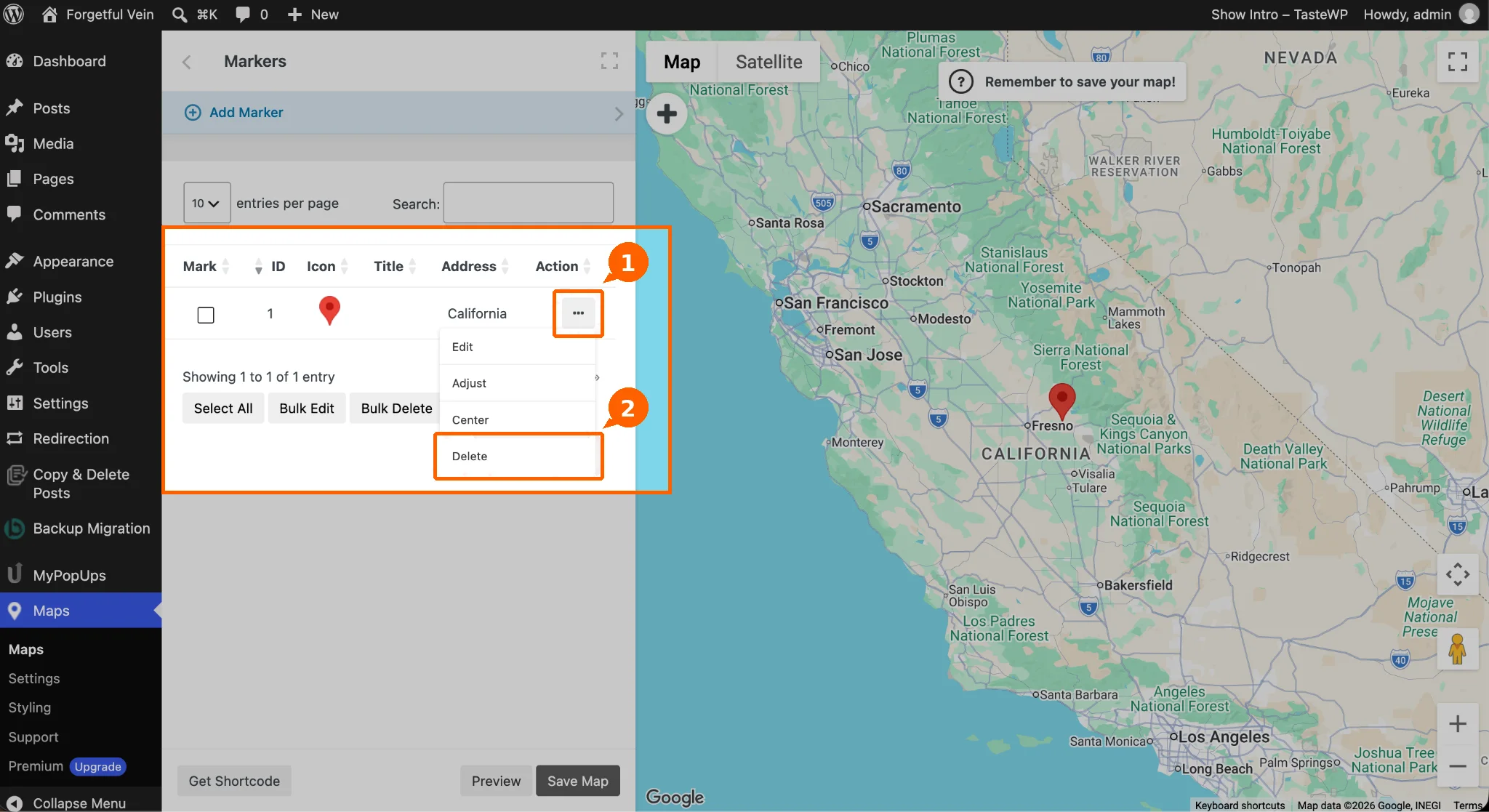Focus the marker Search field
This screenshot has height=812, width=1489.
[x=529, y=203]
